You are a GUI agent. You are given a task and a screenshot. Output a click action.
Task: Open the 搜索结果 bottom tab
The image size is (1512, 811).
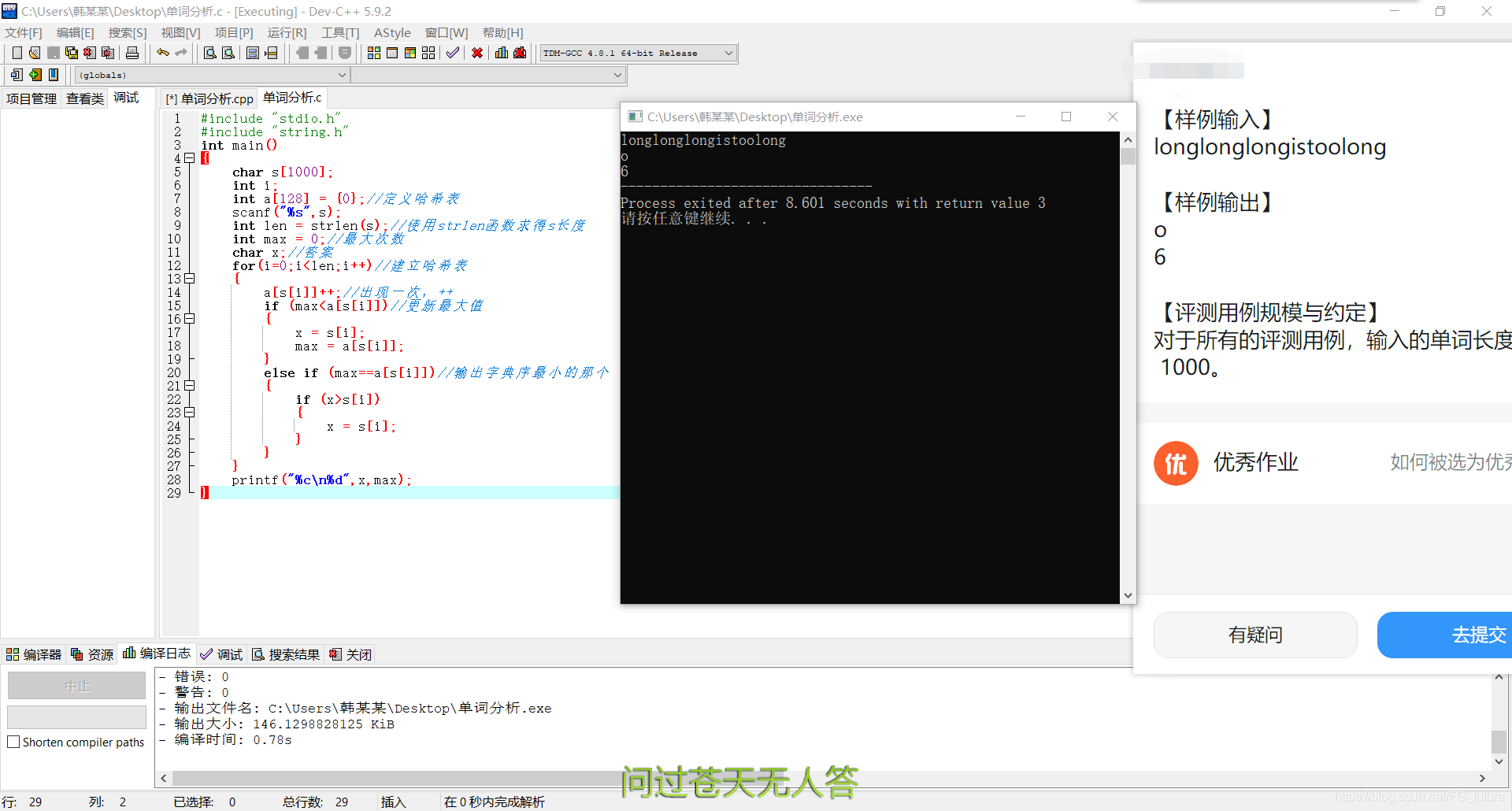[286, 654]
